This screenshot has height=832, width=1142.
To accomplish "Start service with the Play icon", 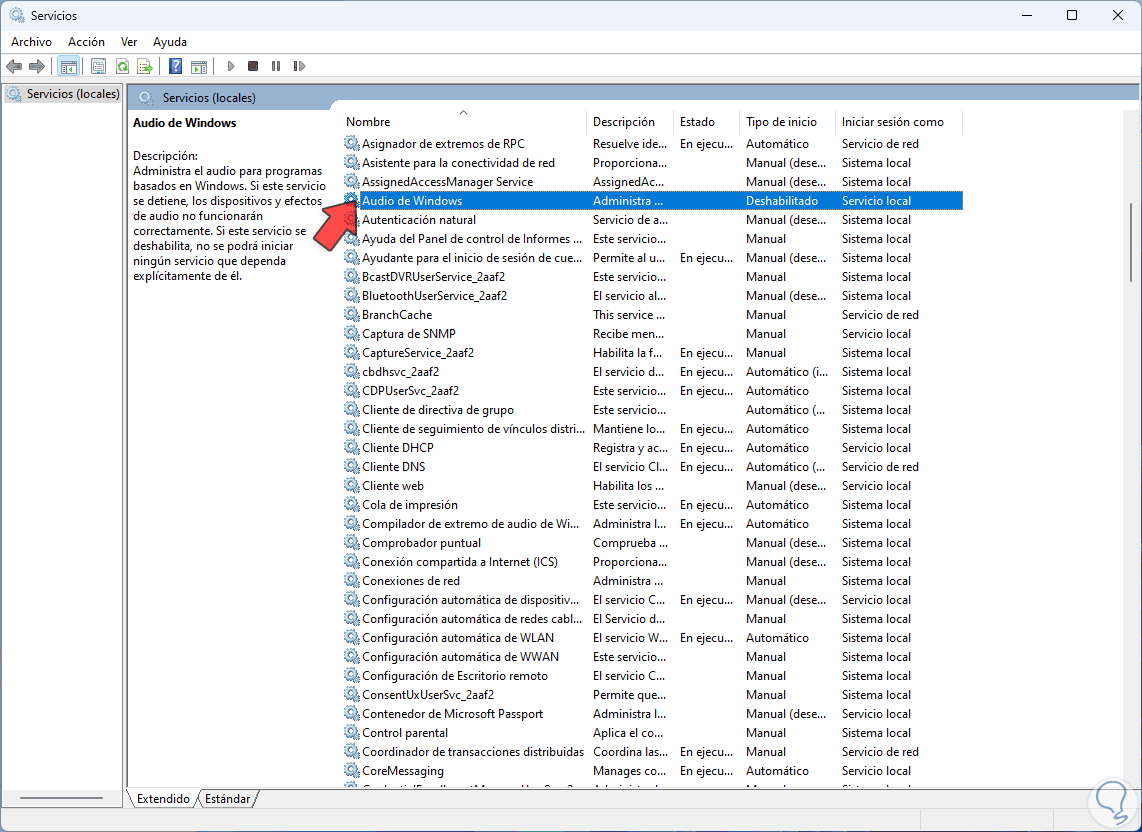I will point(231,66).
